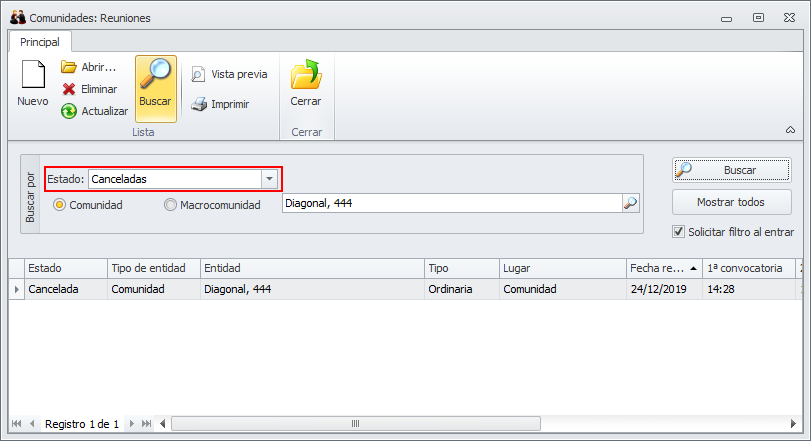This screenshot has height=441, width=811.
Task: Click the Mostrar todos button
Action: (x=731, y=202)
